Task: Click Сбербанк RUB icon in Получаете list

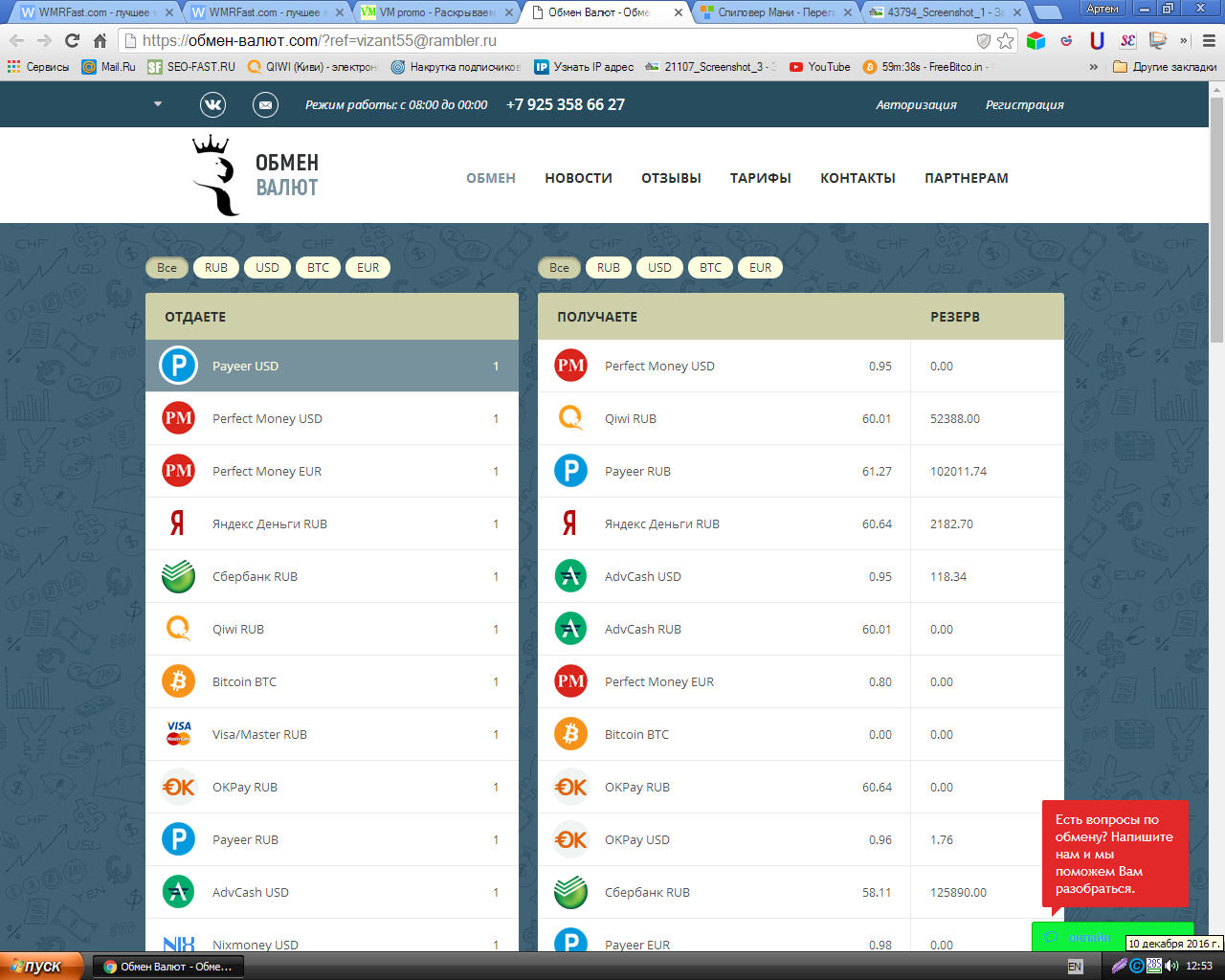Action: pos(570,892)
